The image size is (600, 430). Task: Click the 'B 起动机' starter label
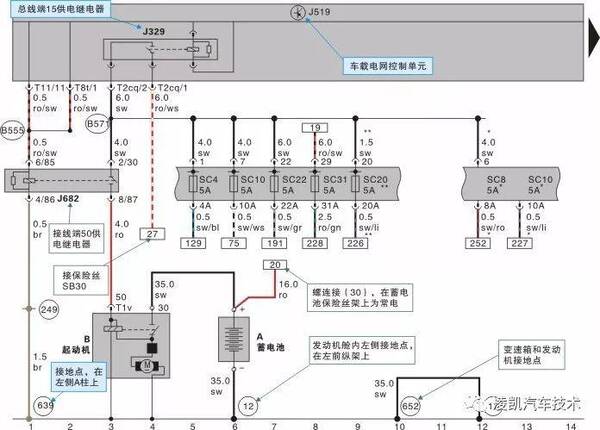click(77, 344)
